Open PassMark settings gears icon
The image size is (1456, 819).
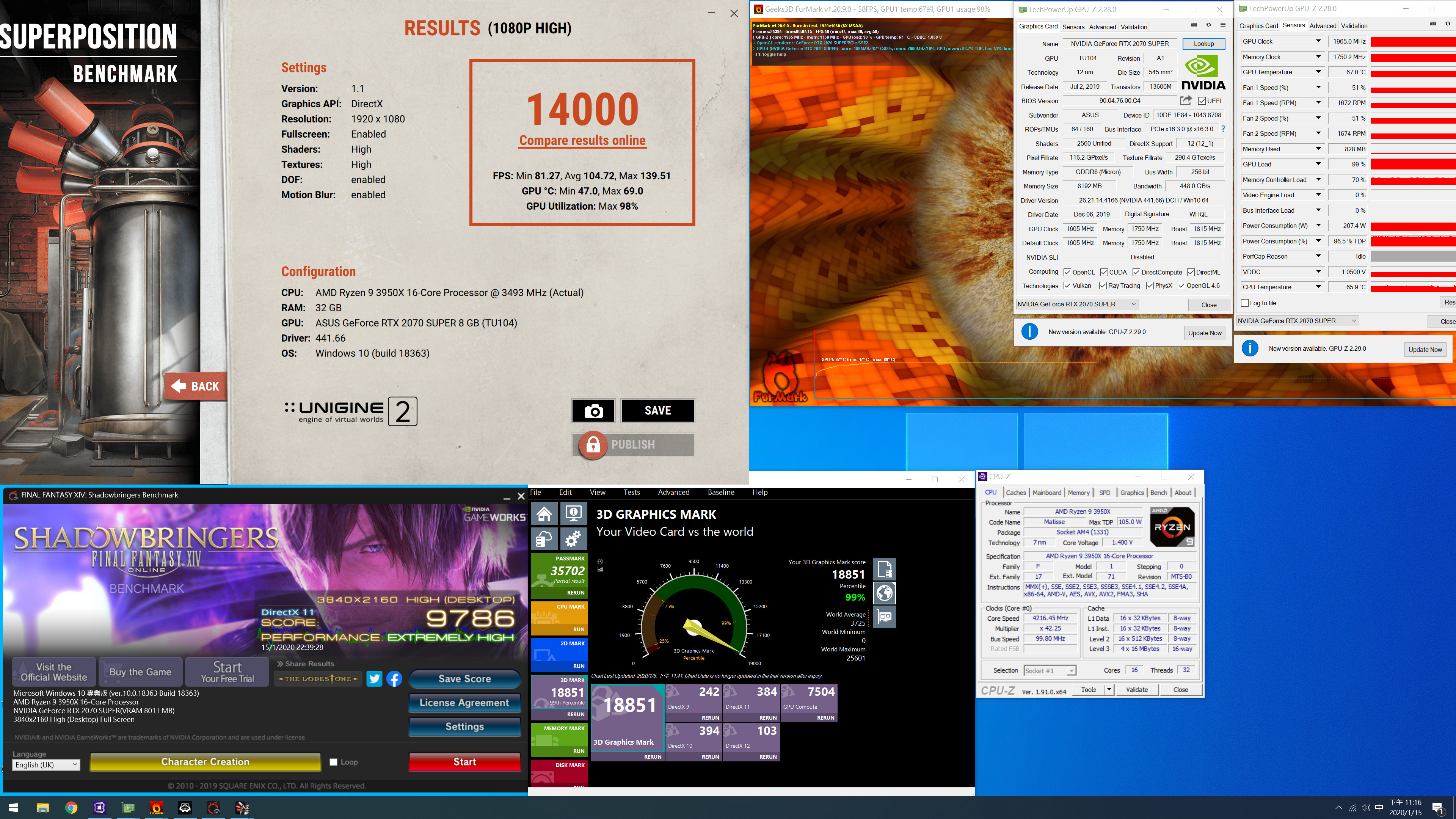(573, 539)
